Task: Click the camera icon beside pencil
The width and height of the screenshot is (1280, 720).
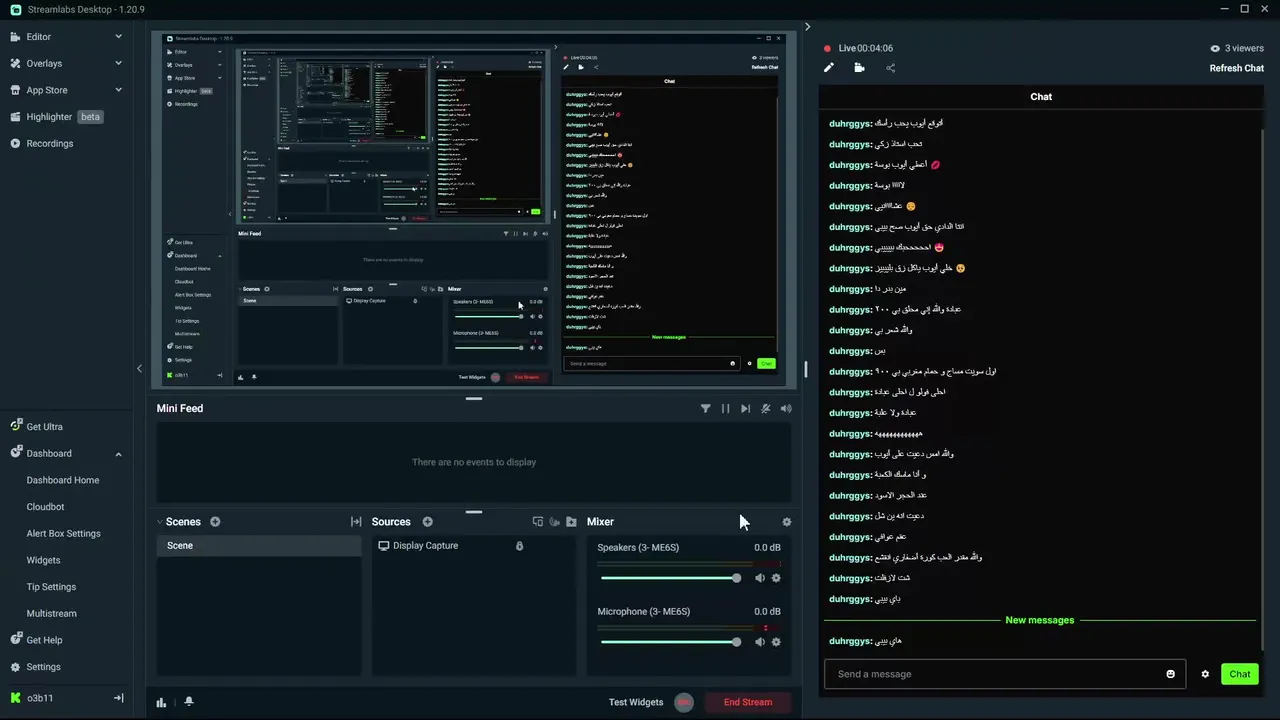Action: [x=859, y=68]
